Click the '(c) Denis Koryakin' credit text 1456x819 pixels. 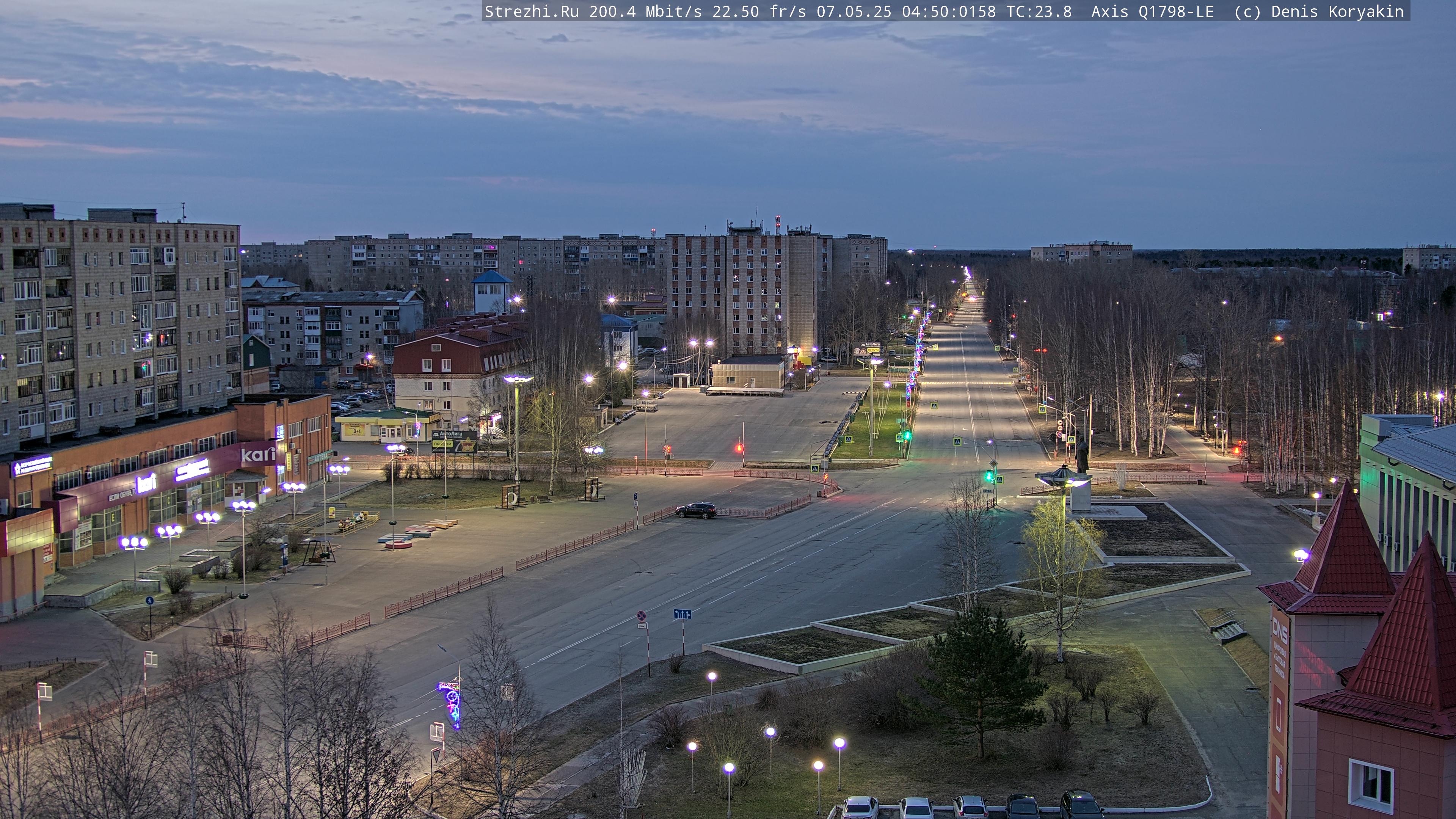(x=1319, y=12)
